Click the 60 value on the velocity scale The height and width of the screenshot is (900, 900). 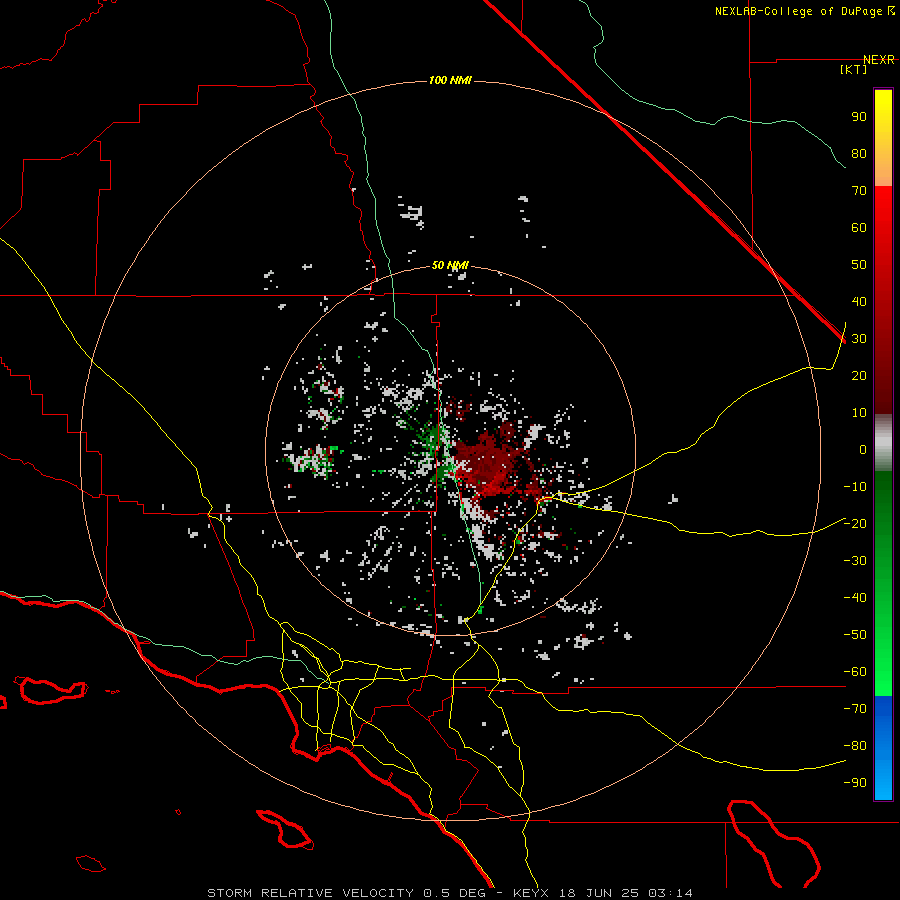(x=859, y=228)
